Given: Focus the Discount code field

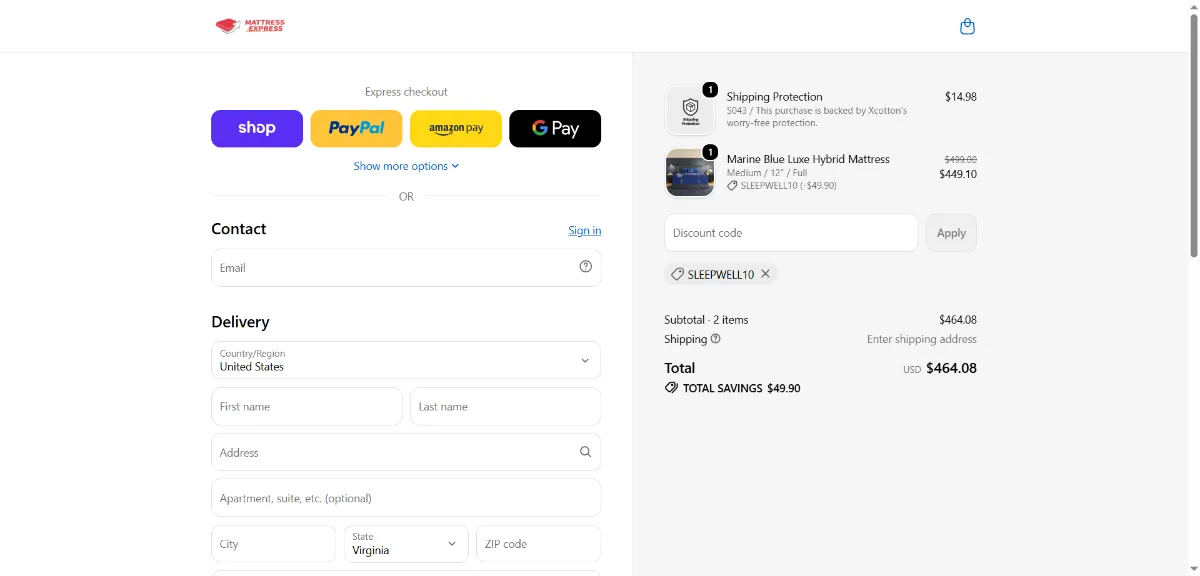Looking at the screenshot, I should tap(791, 233).
